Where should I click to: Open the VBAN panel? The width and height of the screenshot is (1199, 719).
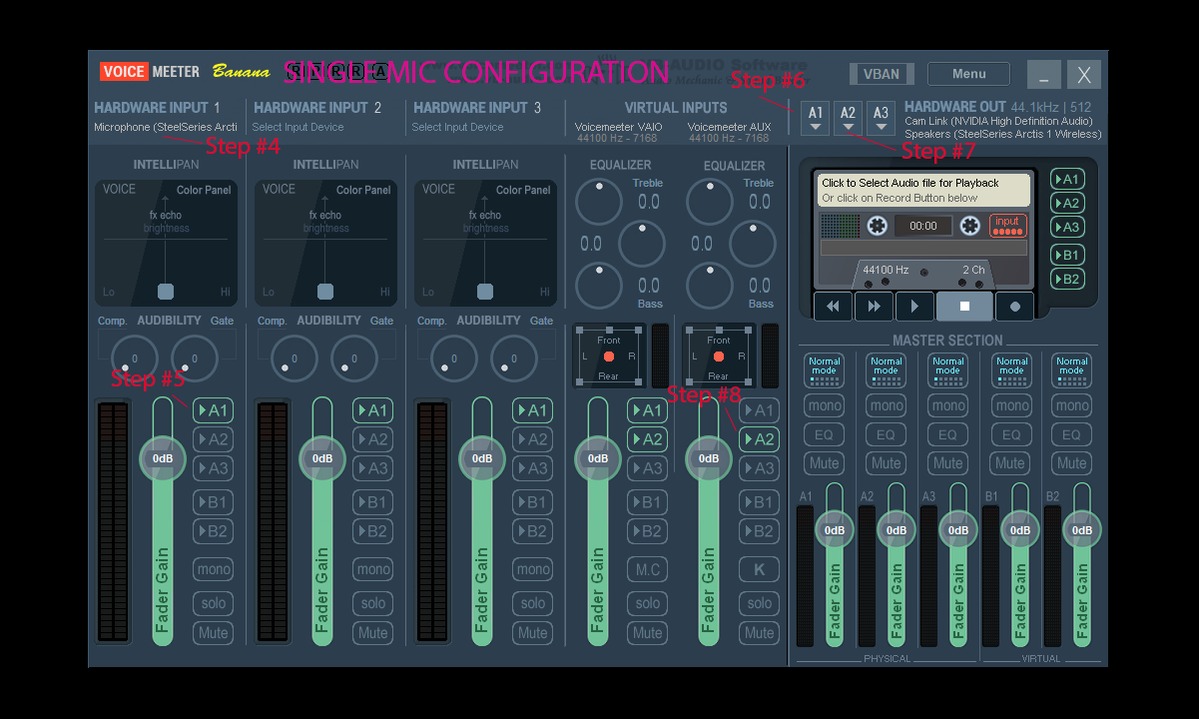coord(881,73)
